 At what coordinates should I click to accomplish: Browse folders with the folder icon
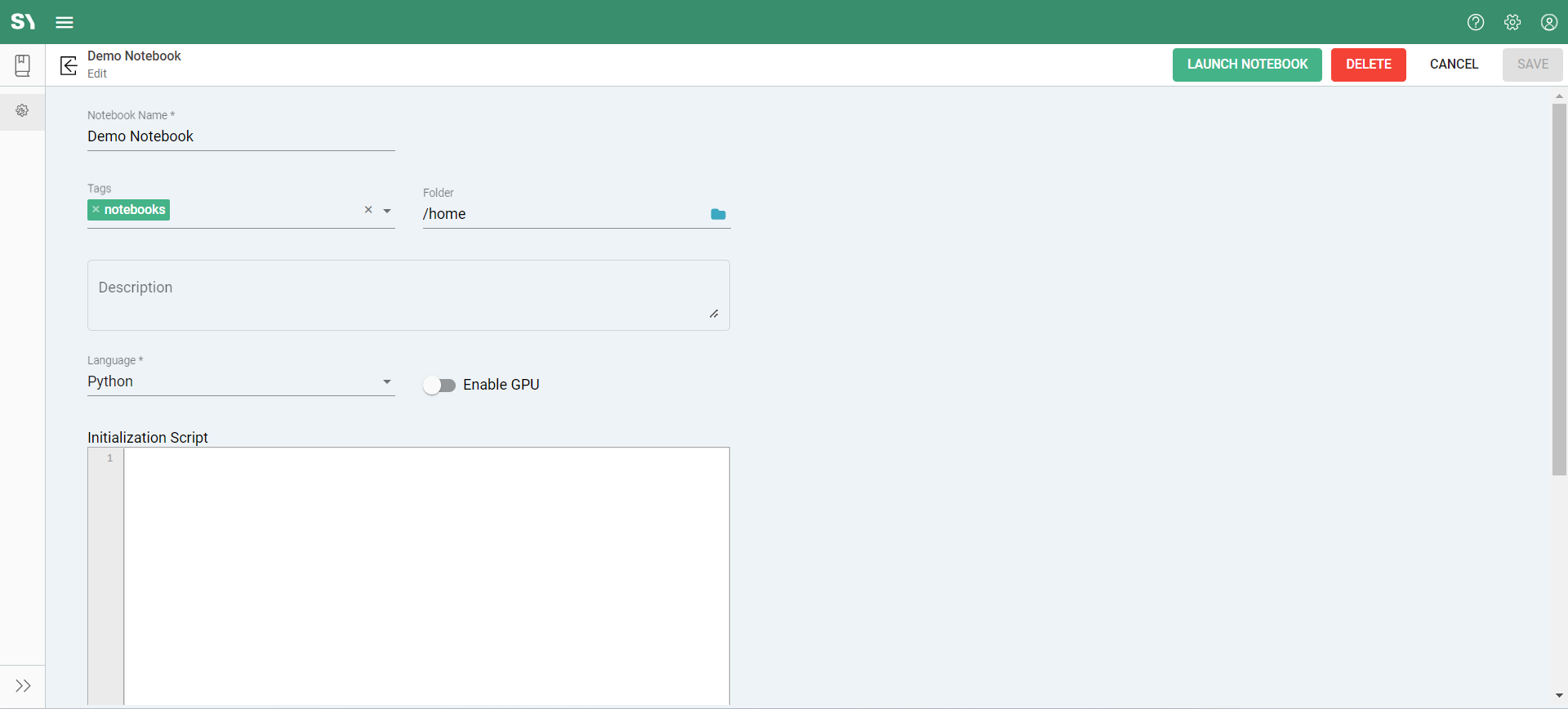click(x=718, y=214)
